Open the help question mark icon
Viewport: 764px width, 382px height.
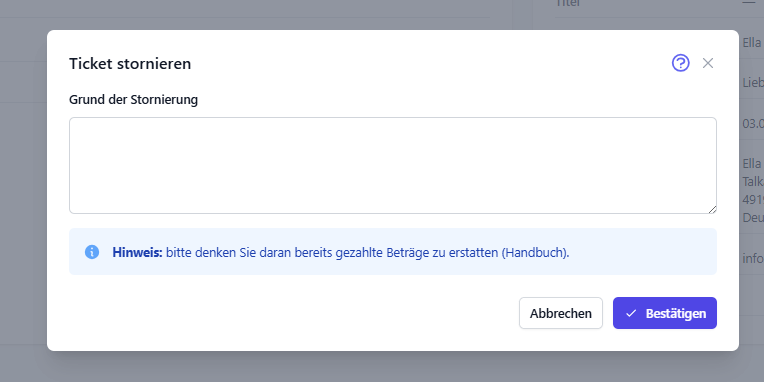click(680, 63)
